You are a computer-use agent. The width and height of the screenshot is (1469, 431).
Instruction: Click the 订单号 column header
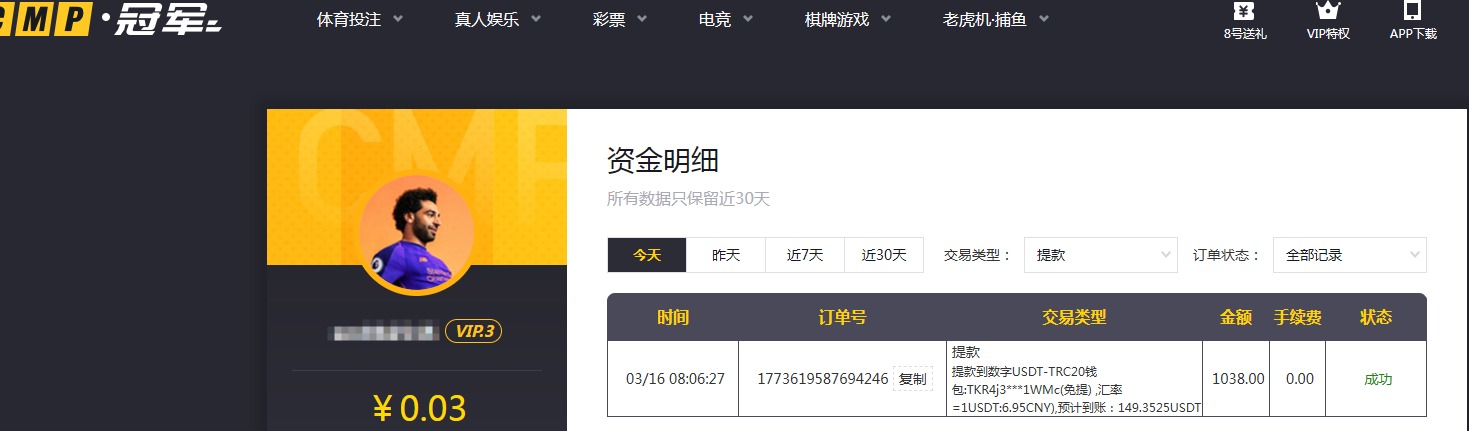[x=842, y=317]
